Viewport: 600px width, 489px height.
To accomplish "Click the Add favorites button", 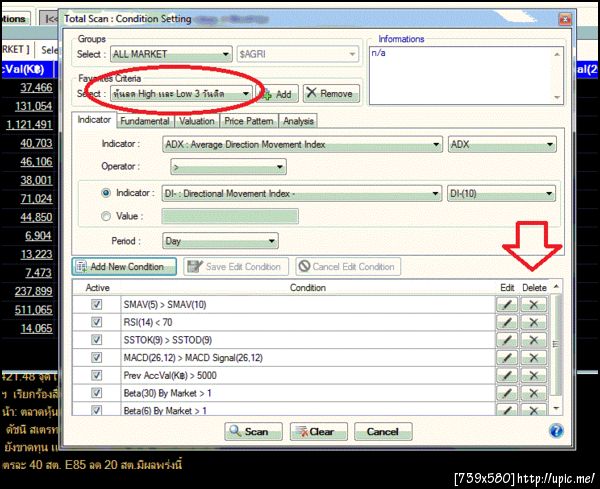I will [x=277, y=94].
